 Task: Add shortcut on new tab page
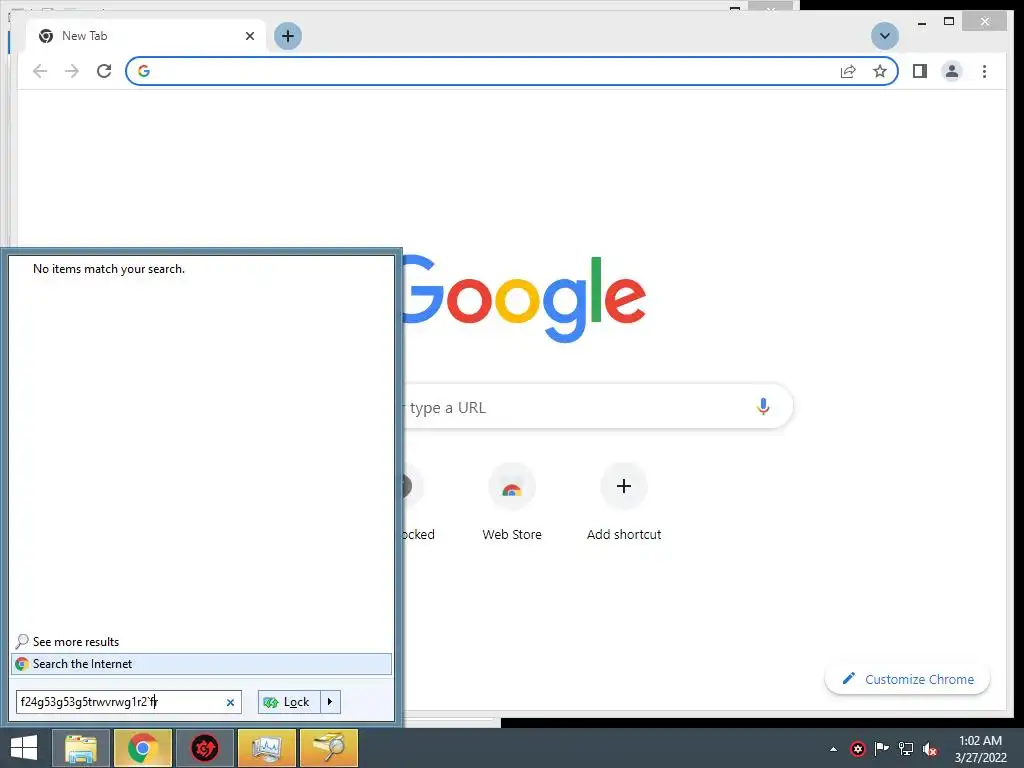click(x=624, y=503)
